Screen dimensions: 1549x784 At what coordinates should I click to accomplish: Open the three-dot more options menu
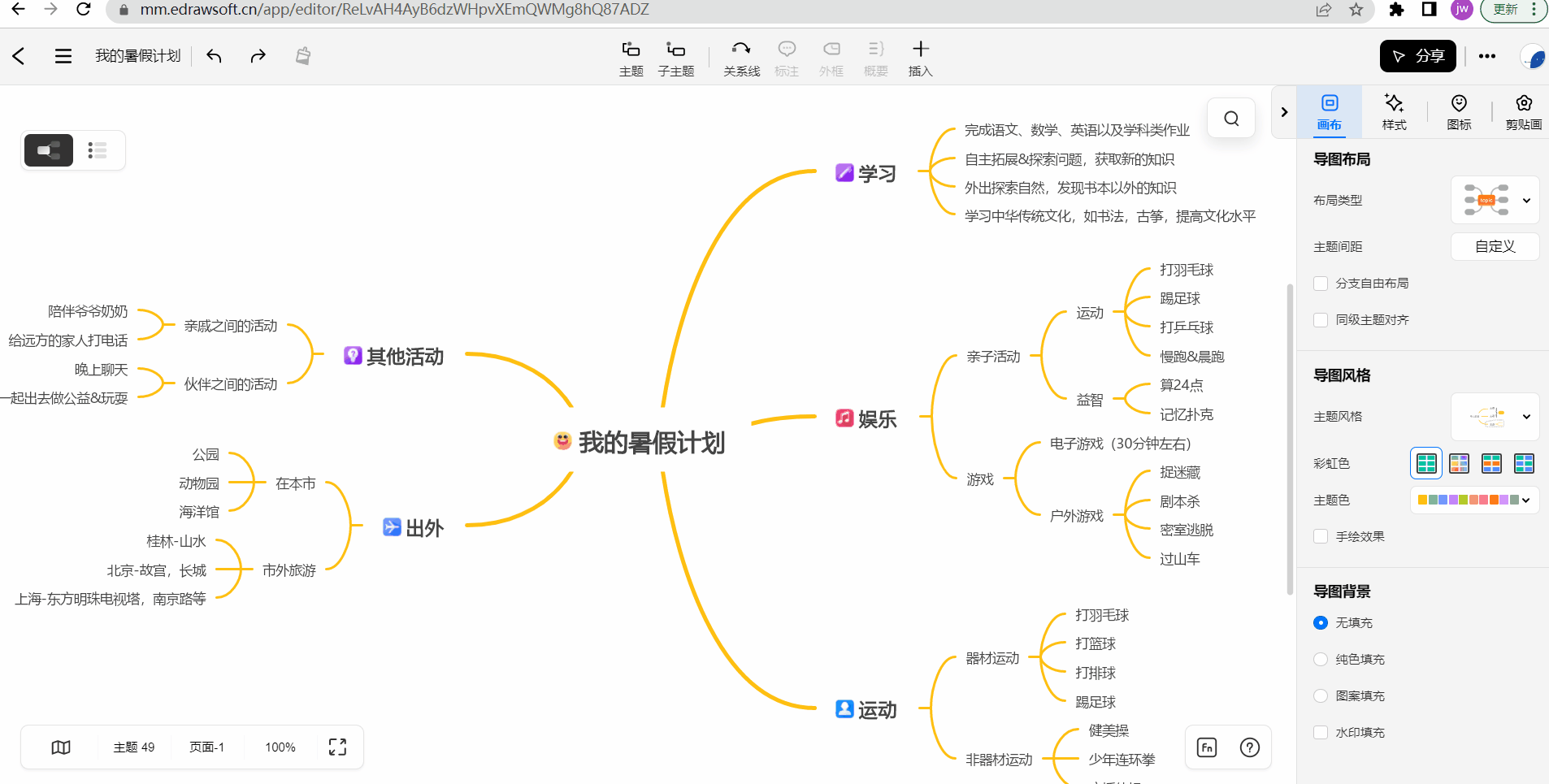(1486, 56)
